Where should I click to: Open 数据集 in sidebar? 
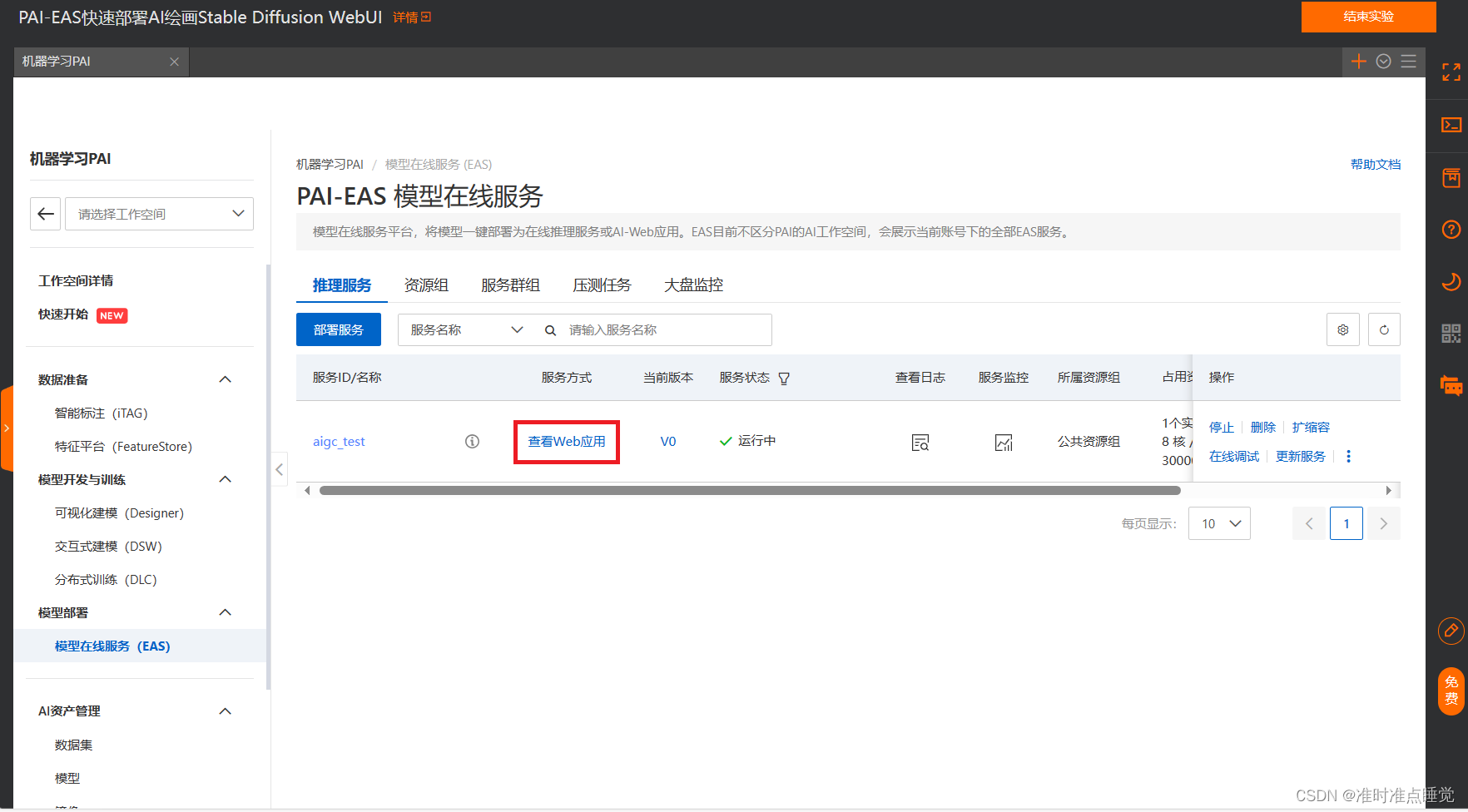[x=73, y=745]
